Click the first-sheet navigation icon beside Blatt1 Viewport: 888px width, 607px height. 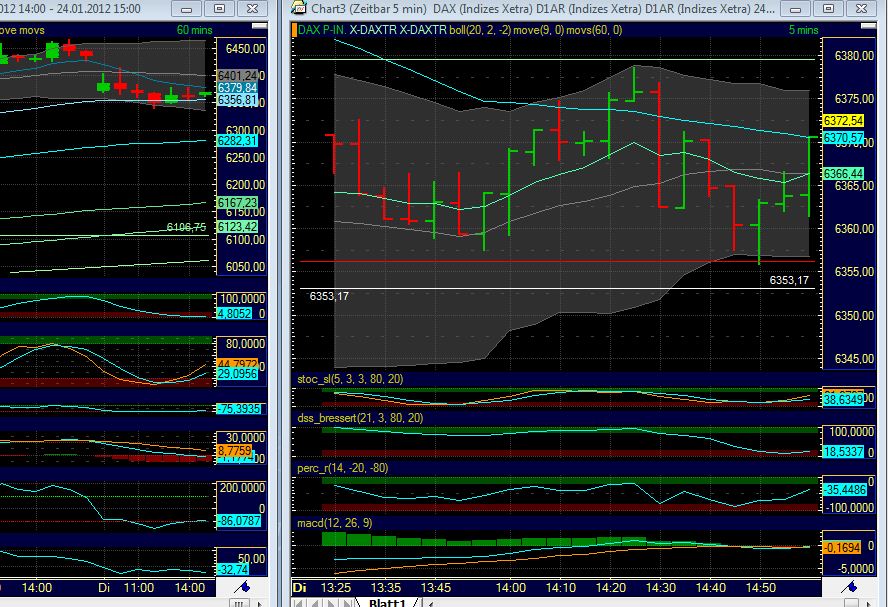[x=298, y=602]
